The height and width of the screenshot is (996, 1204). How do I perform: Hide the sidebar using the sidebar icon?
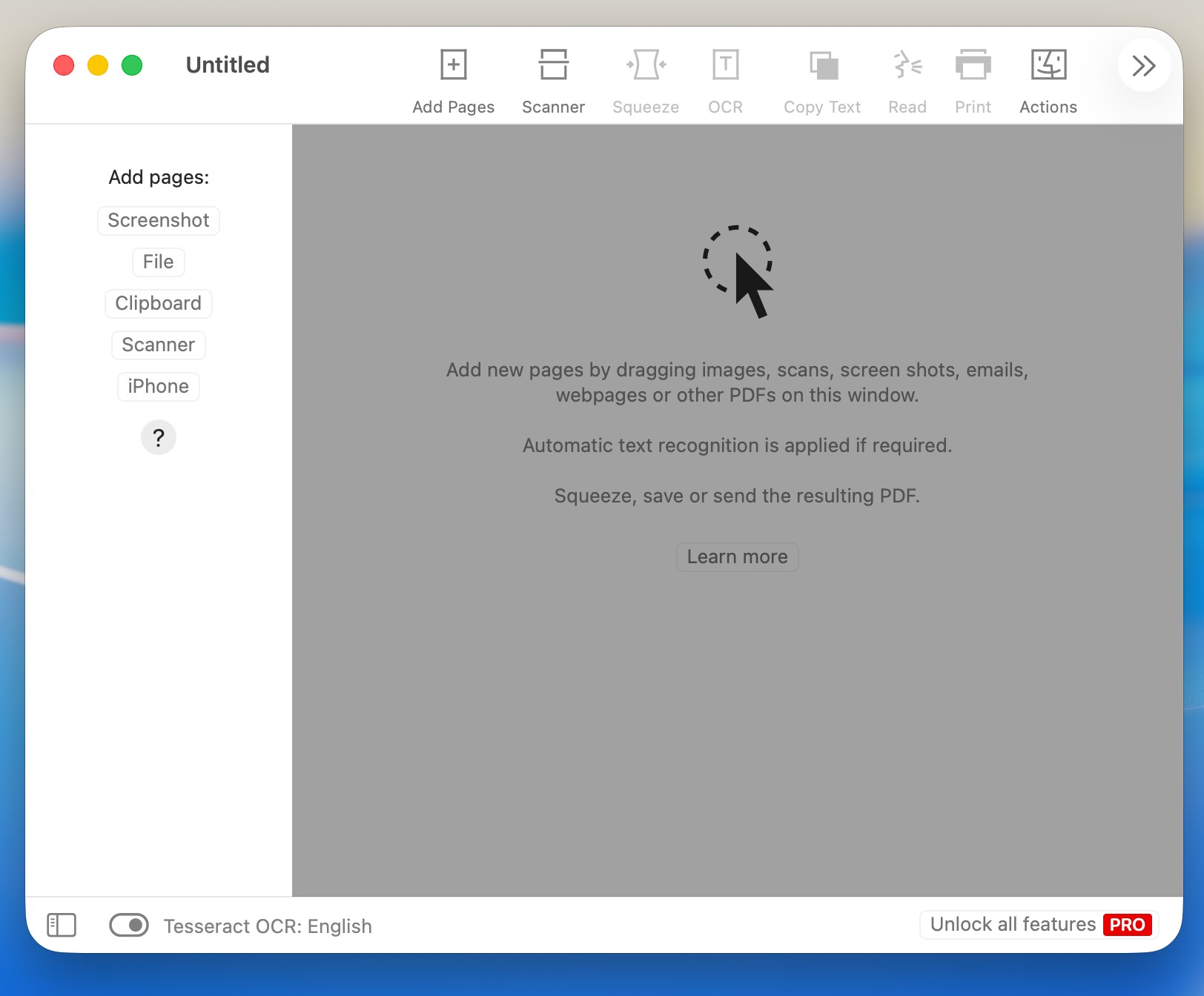(62, 925)
